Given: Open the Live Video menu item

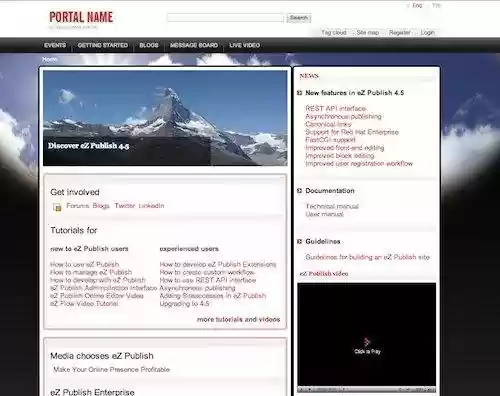Looking at the screenshot, I should click(x=244, y=45).
